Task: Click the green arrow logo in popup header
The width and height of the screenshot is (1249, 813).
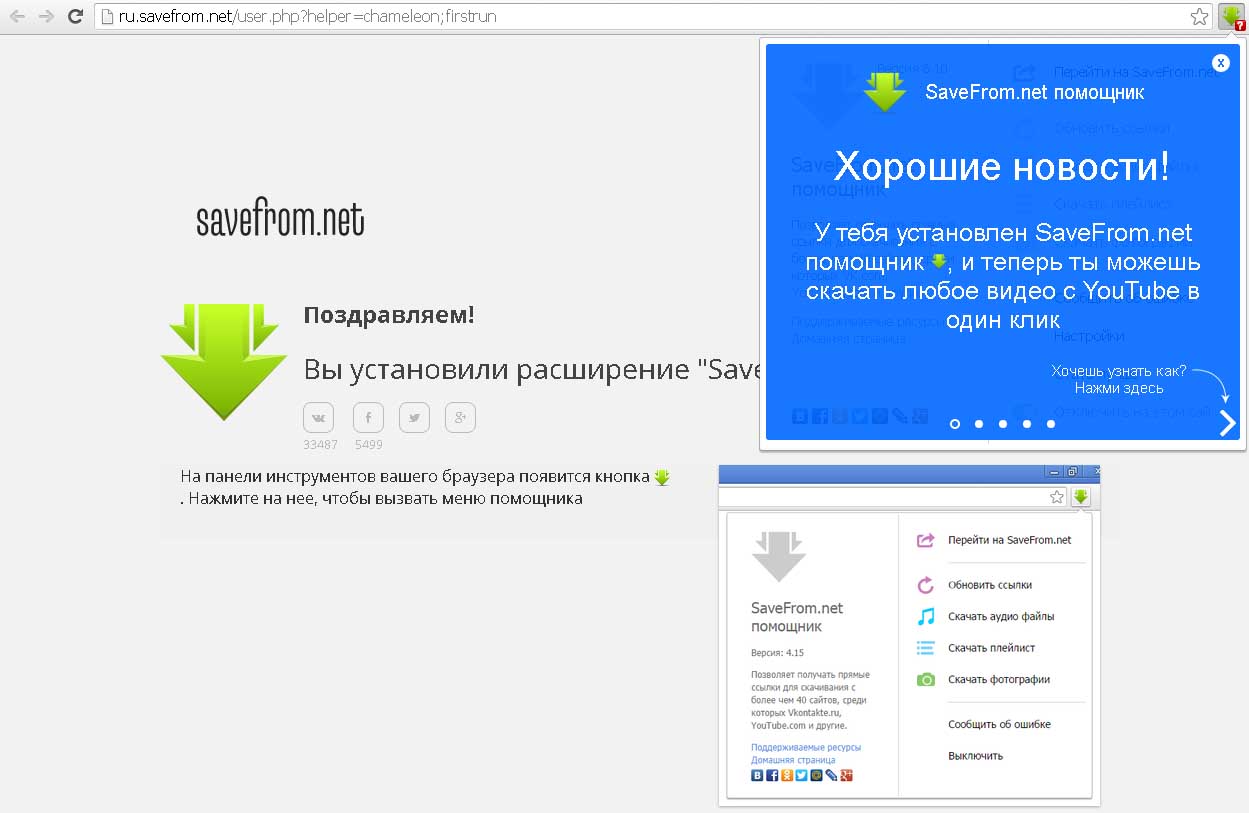Action: click(885, 91)
